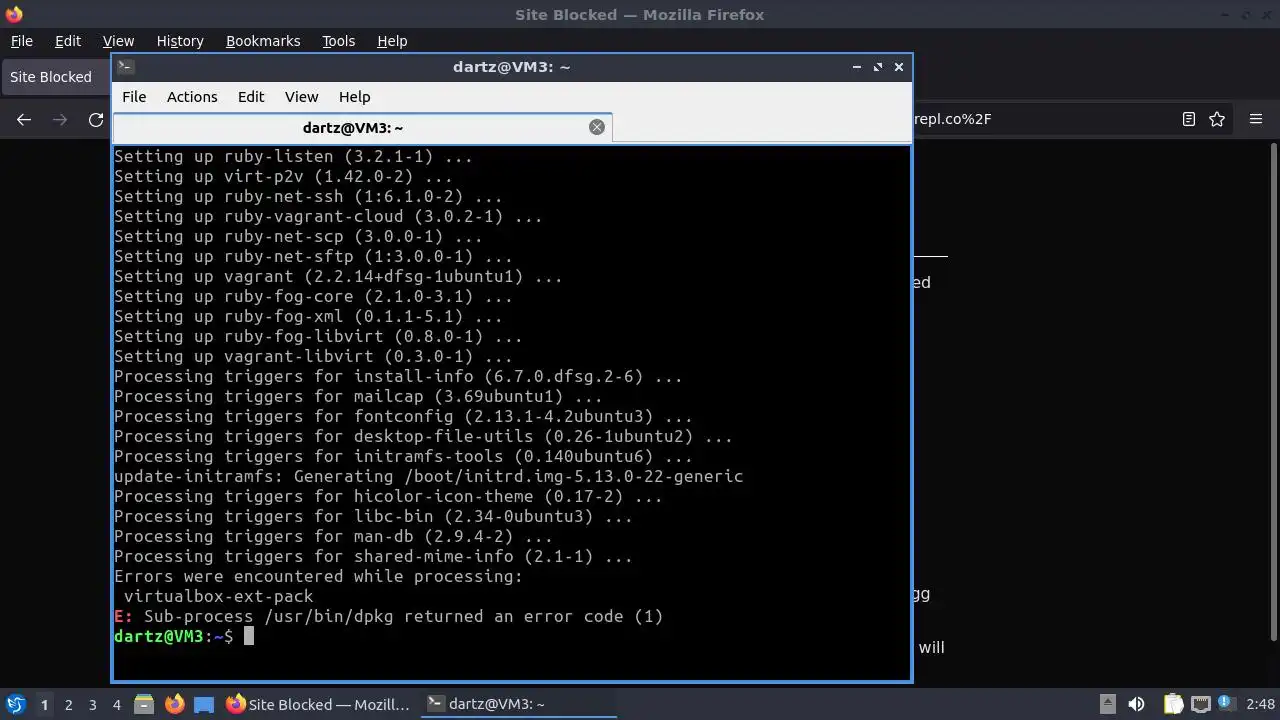
Task: Launch Firefox from the taskbar quick launcher
Action: [x=174, y=704]
